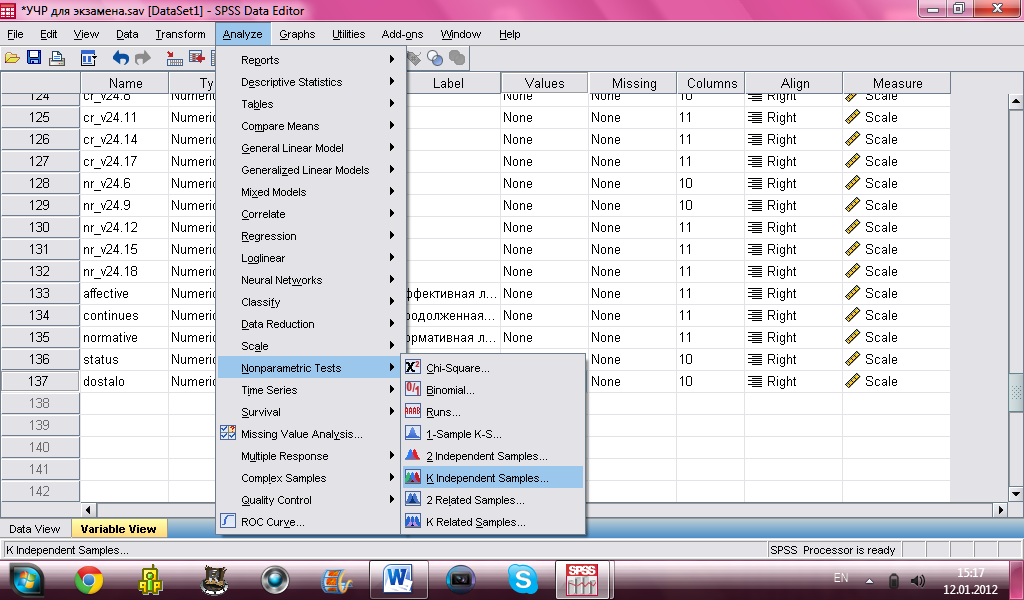The height and width of the screenshot is (600, 1024).
Task: Click the blue Undo arrow icon
Action: pos(120,59)
